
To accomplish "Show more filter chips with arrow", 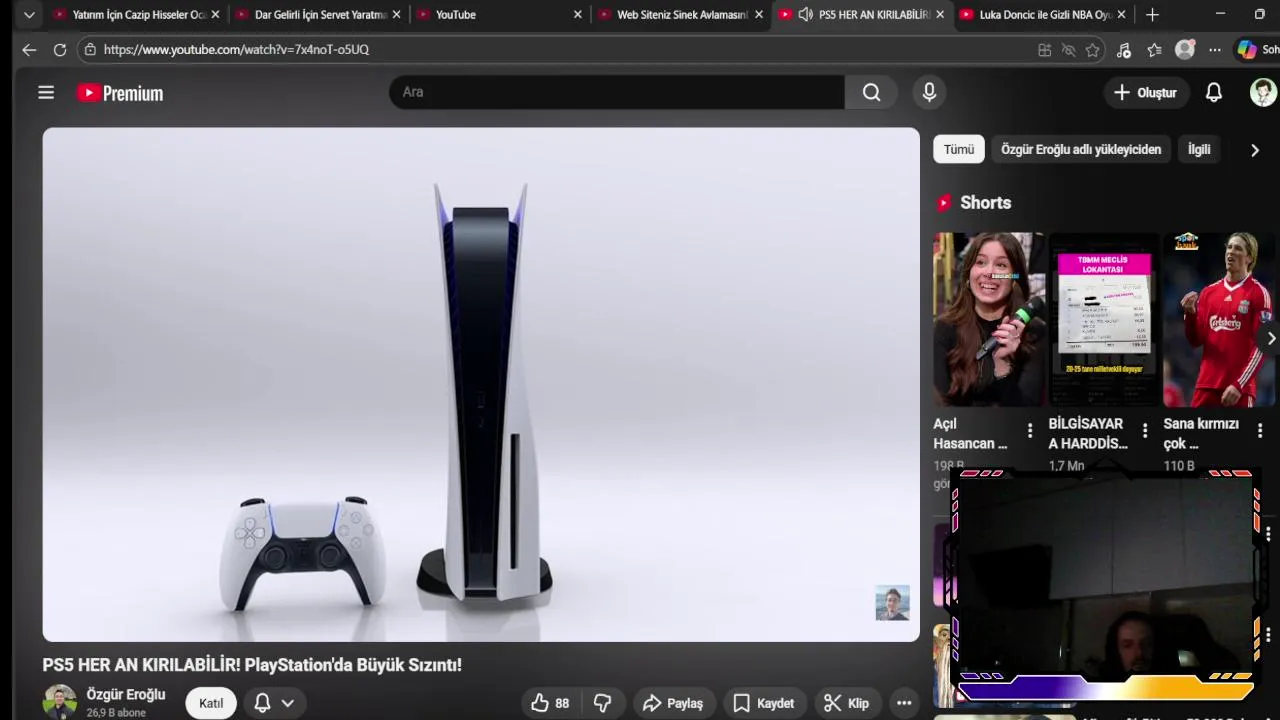I will (x=1255, y=150).
